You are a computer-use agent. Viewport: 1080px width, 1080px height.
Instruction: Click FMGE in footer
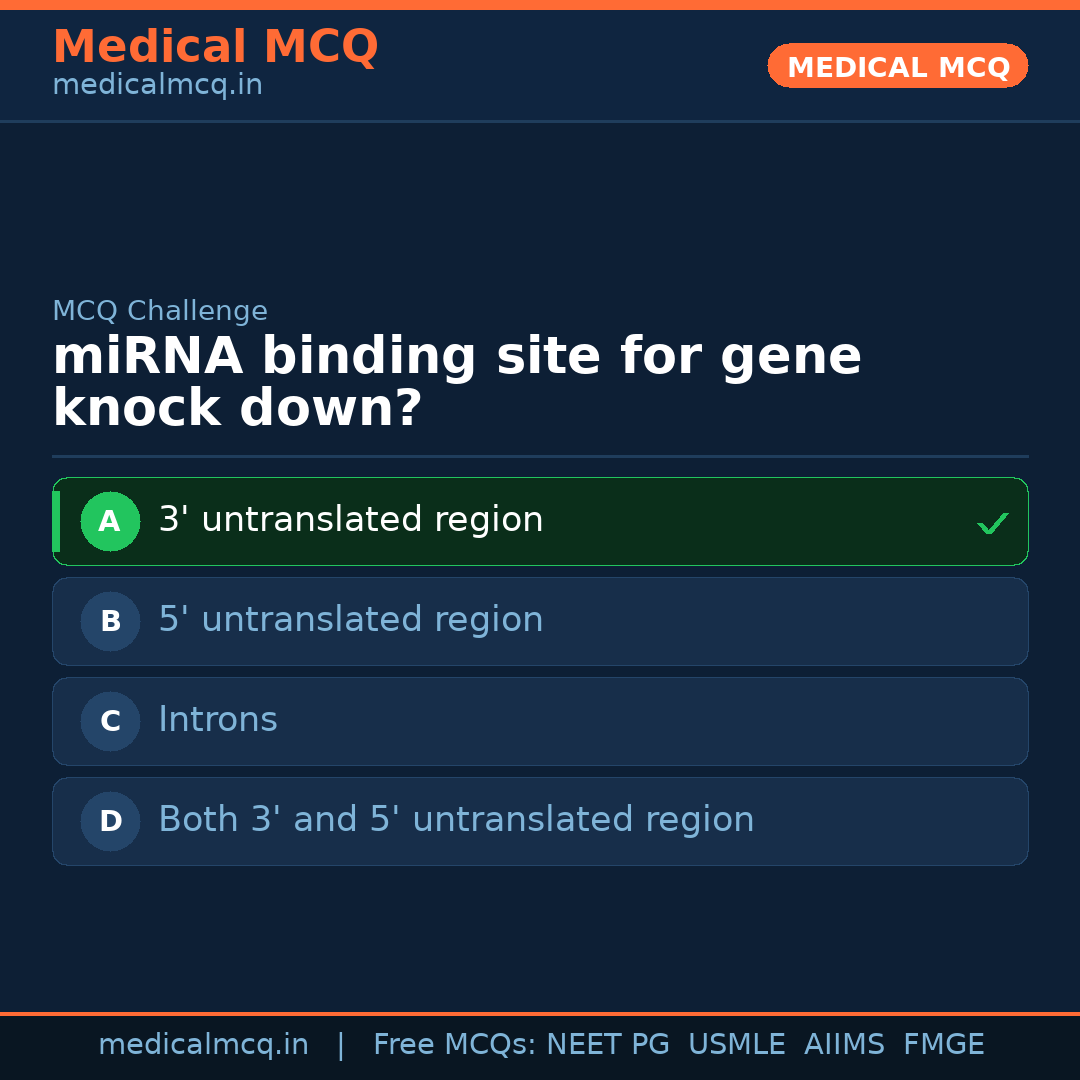click(943, 1045)
